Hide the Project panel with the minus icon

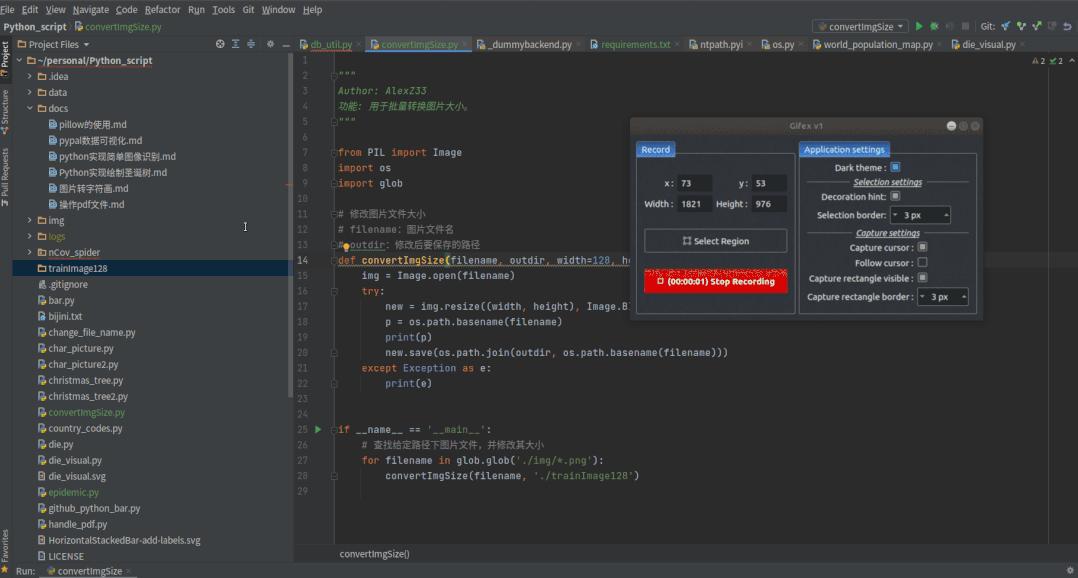286,44
